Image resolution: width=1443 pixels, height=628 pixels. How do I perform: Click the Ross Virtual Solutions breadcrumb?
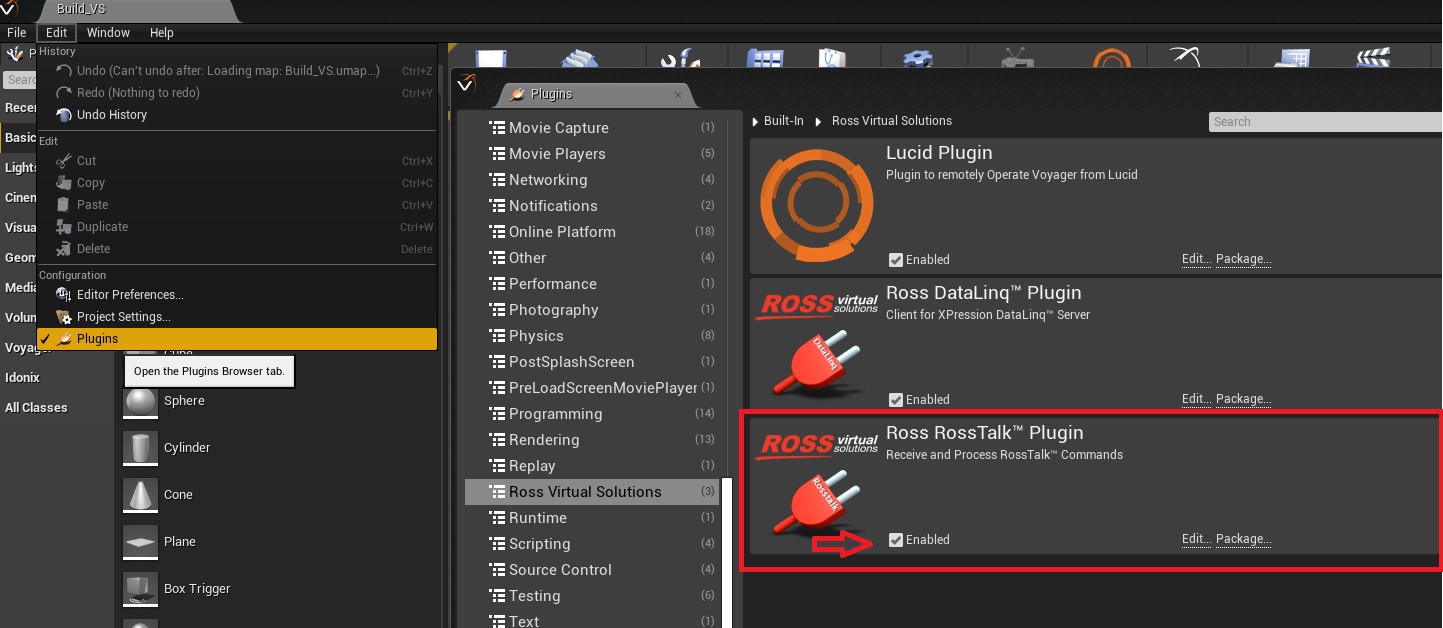[891, 121]
